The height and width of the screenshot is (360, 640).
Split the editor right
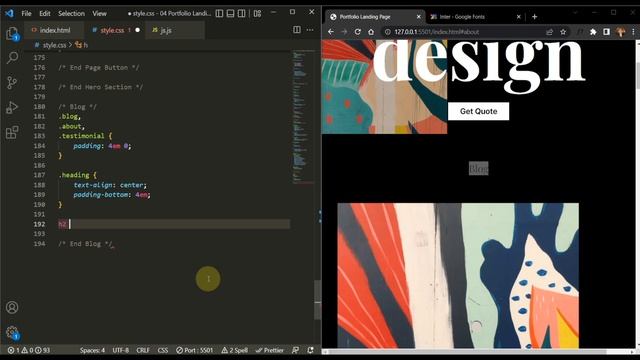(297, 30)
